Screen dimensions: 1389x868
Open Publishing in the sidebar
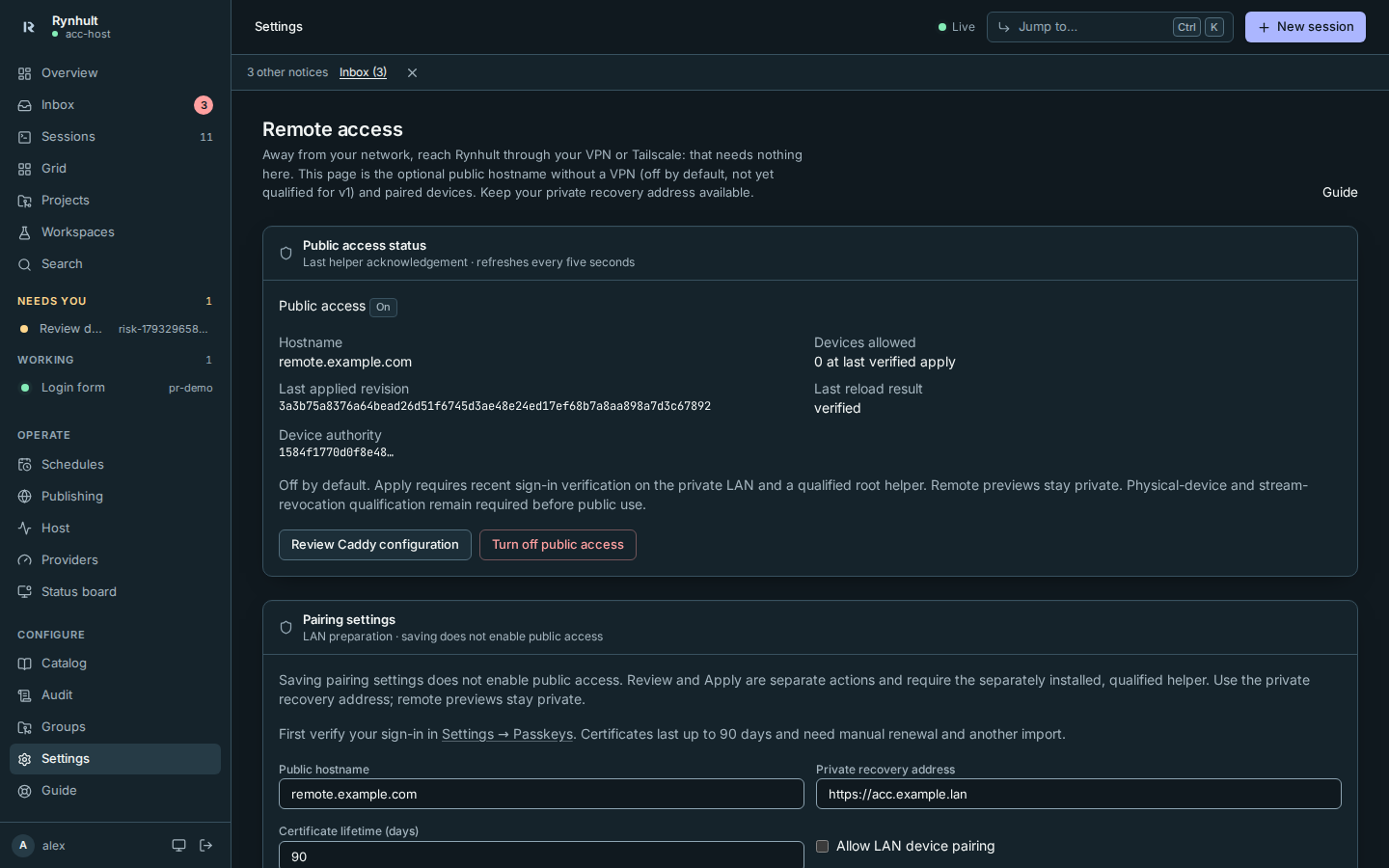[115, 497]
